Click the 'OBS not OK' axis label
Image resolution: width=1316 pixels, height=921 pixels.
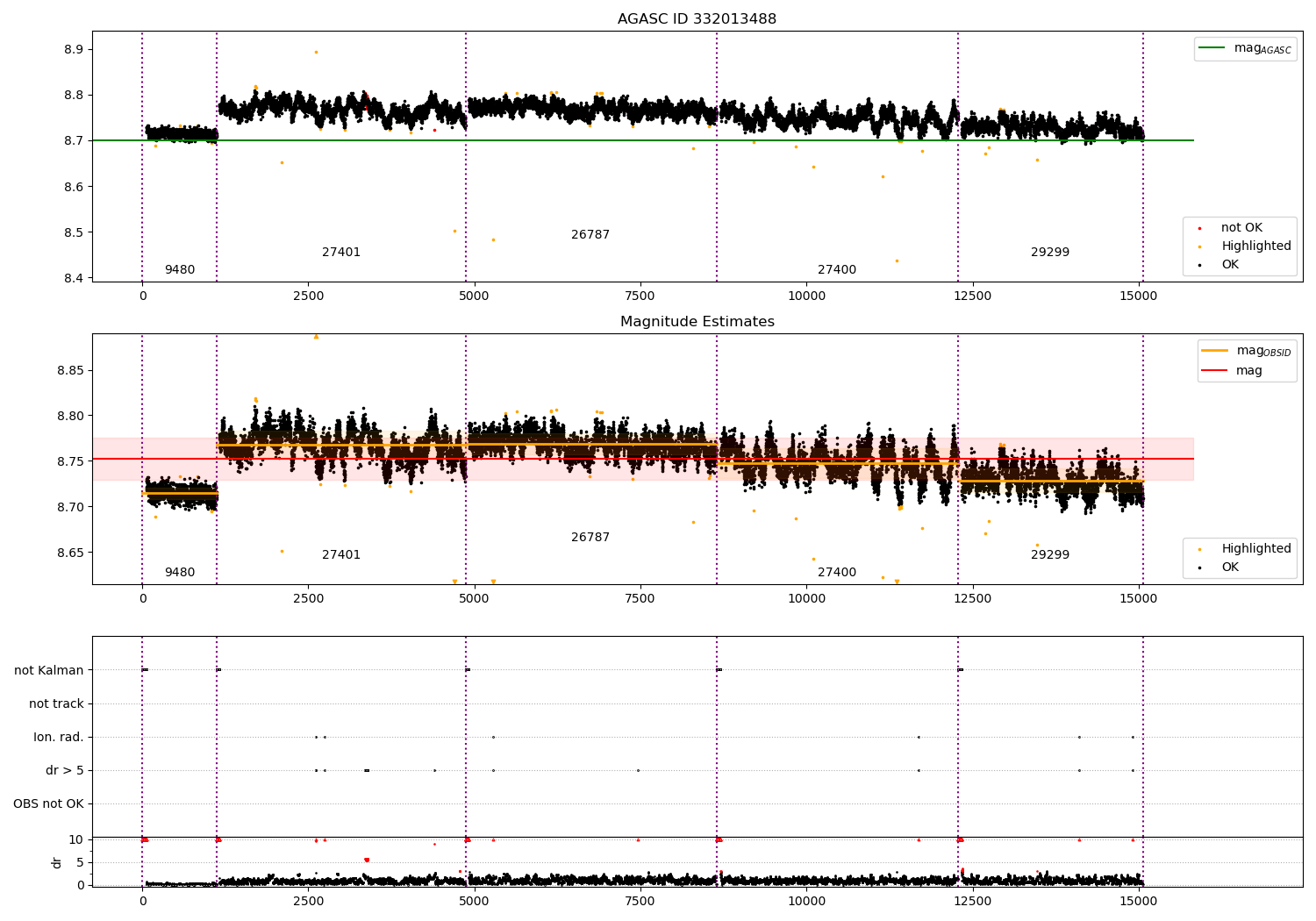pyautogui.click(x=48, y=803)
